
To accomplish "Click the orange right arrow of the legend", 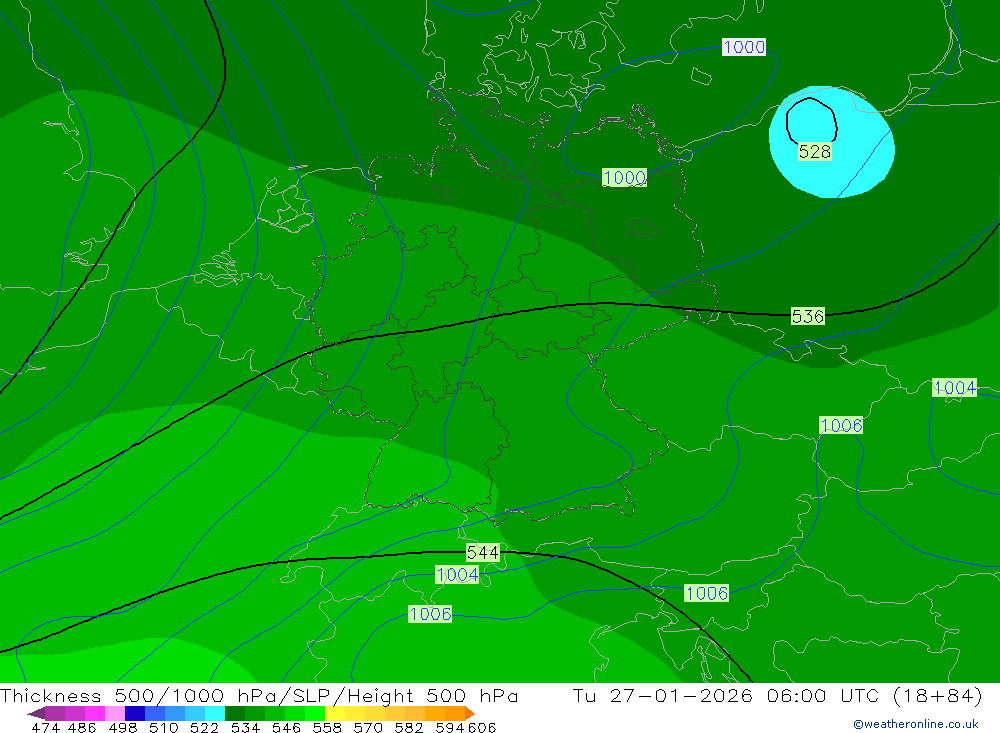I will coord(470,713).
